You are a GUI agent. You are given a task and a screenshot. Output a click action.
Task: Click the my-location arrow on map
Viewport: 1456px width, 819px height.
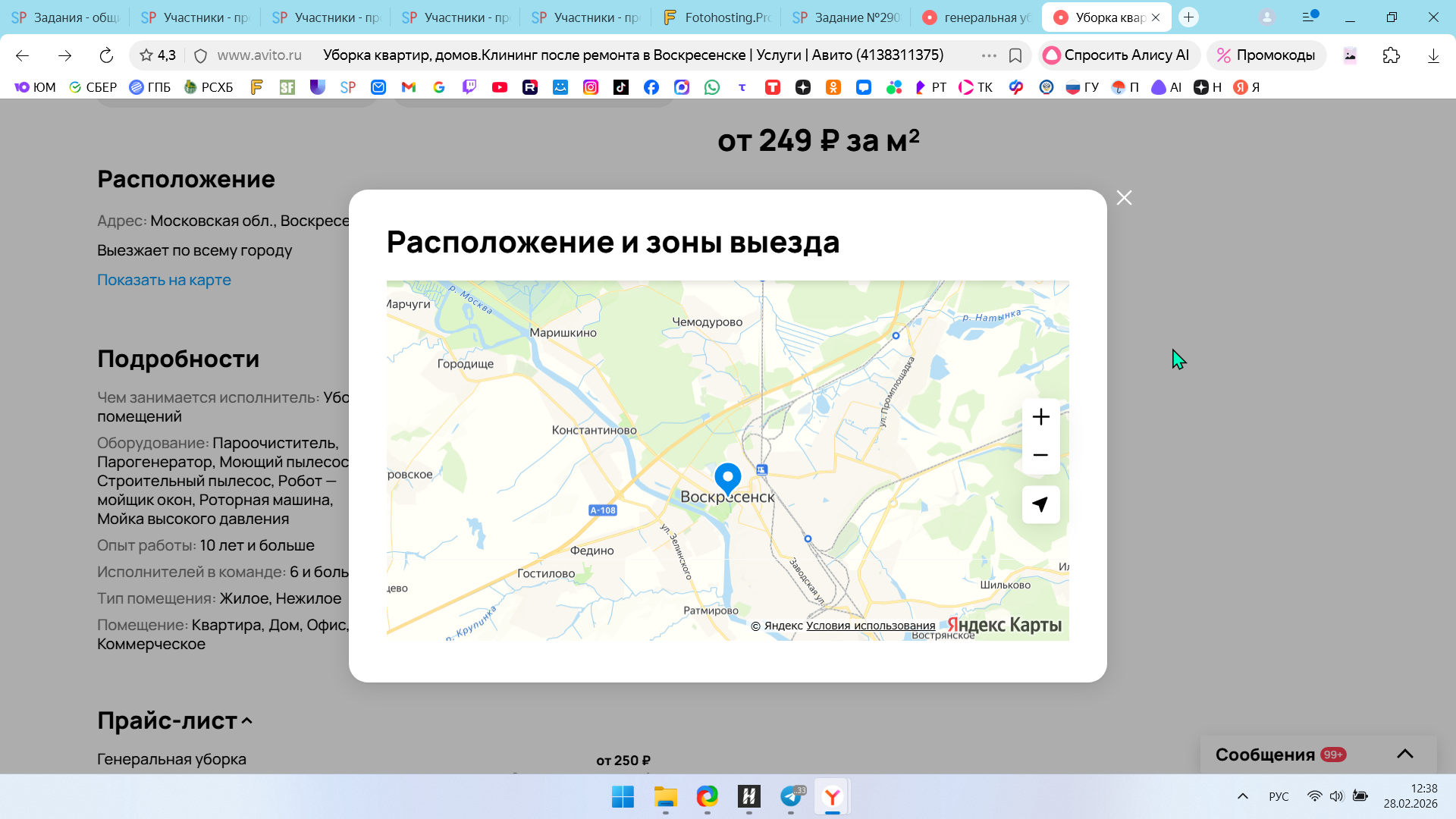[x=1040, y=504]
